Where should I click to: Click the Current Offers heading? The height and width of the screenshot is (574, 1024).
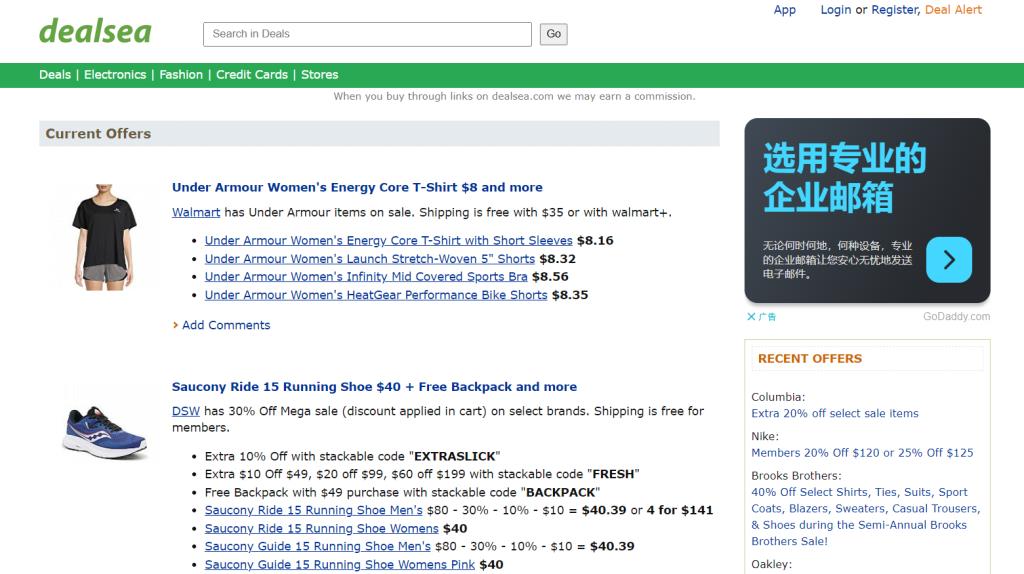(98, 134)
